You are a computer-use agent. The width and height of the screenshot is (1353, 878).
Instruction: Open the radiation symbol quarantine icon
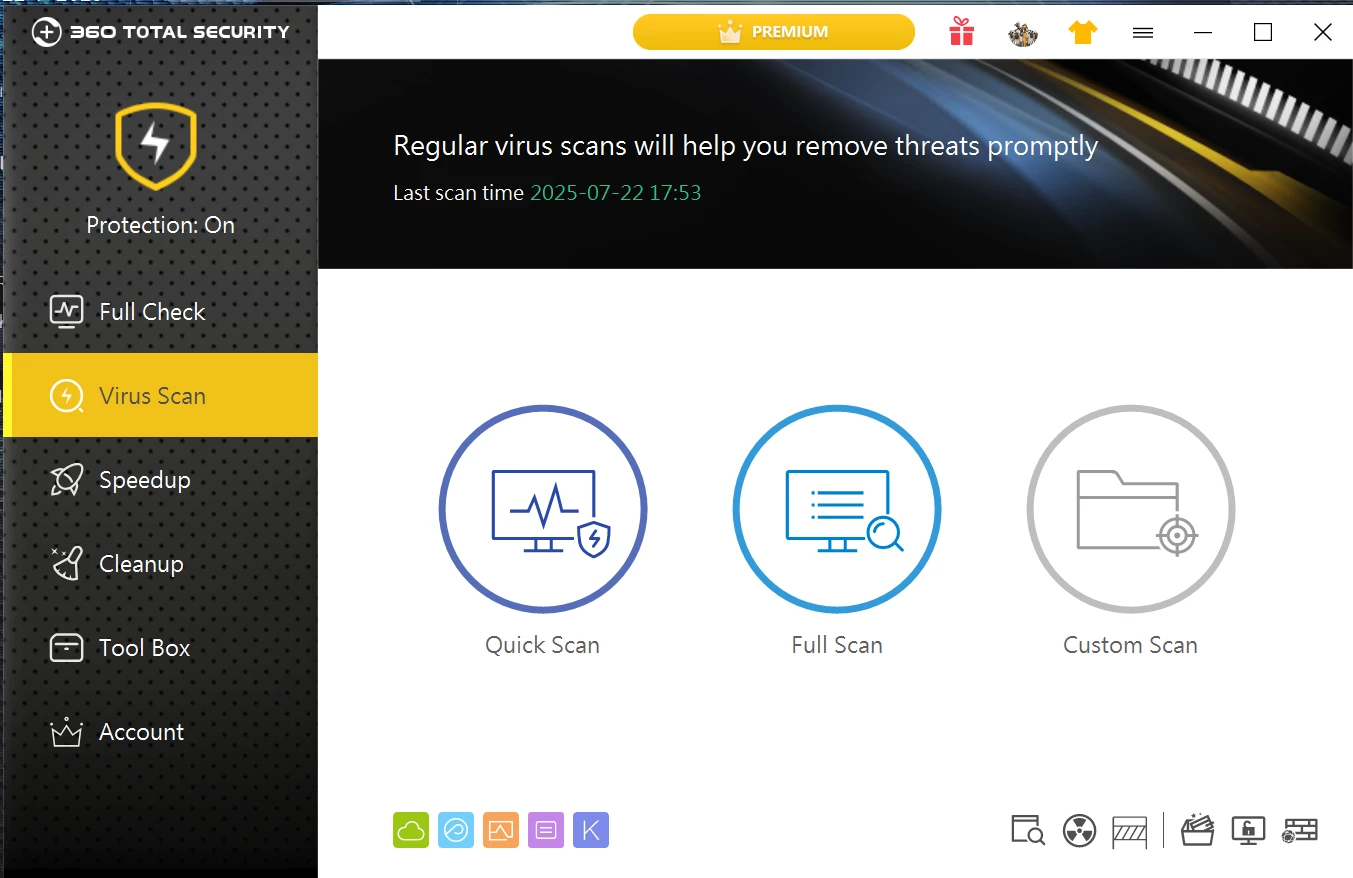tap(1080, 830)
